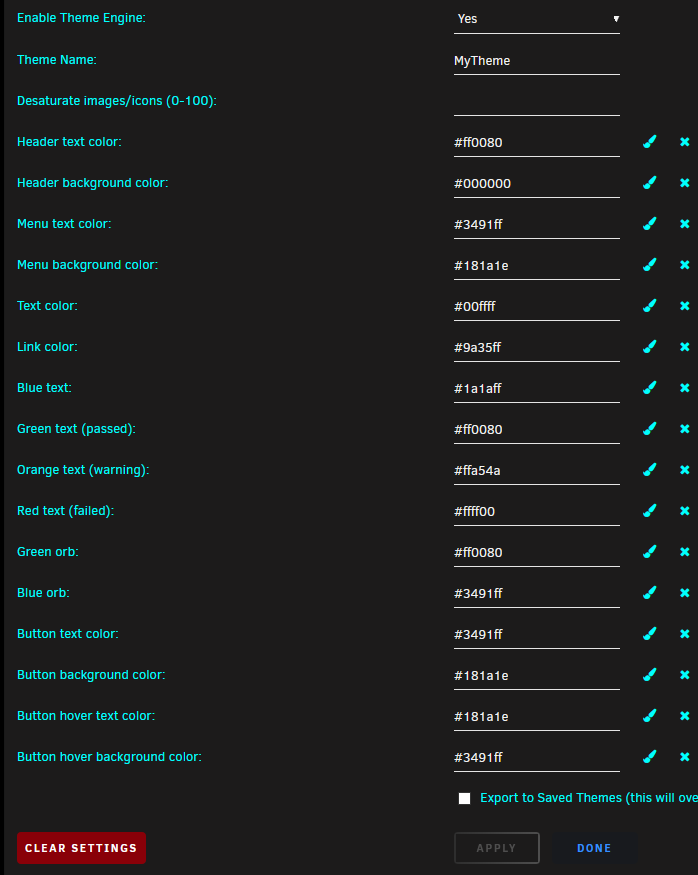Open paintbrush picker for Red text (failed)
The height and width of the screenshot is (875, 698).
tap(649, 511)
